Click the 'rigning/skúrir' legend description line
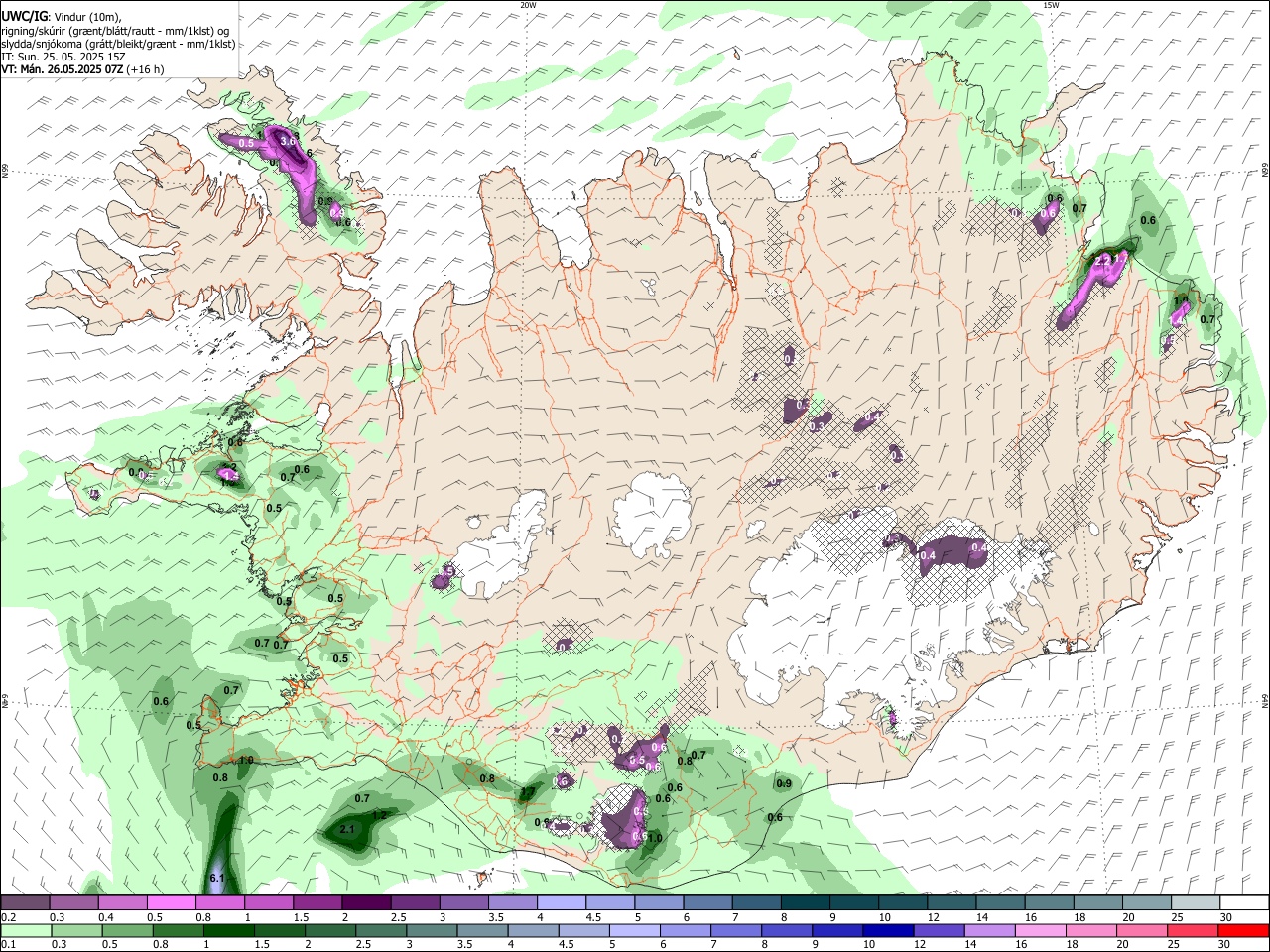 (x=115, y=31)
